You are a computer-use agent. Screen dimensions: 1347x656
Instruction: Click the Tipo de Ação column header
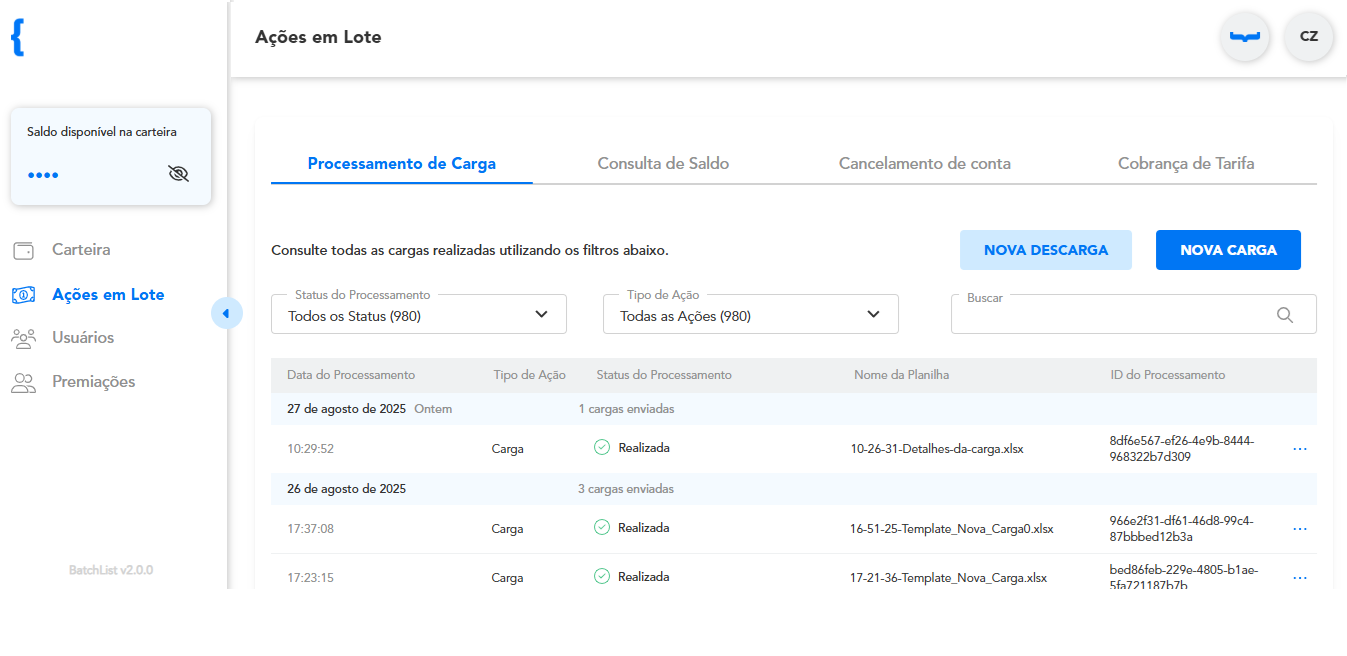click(529, 375)
